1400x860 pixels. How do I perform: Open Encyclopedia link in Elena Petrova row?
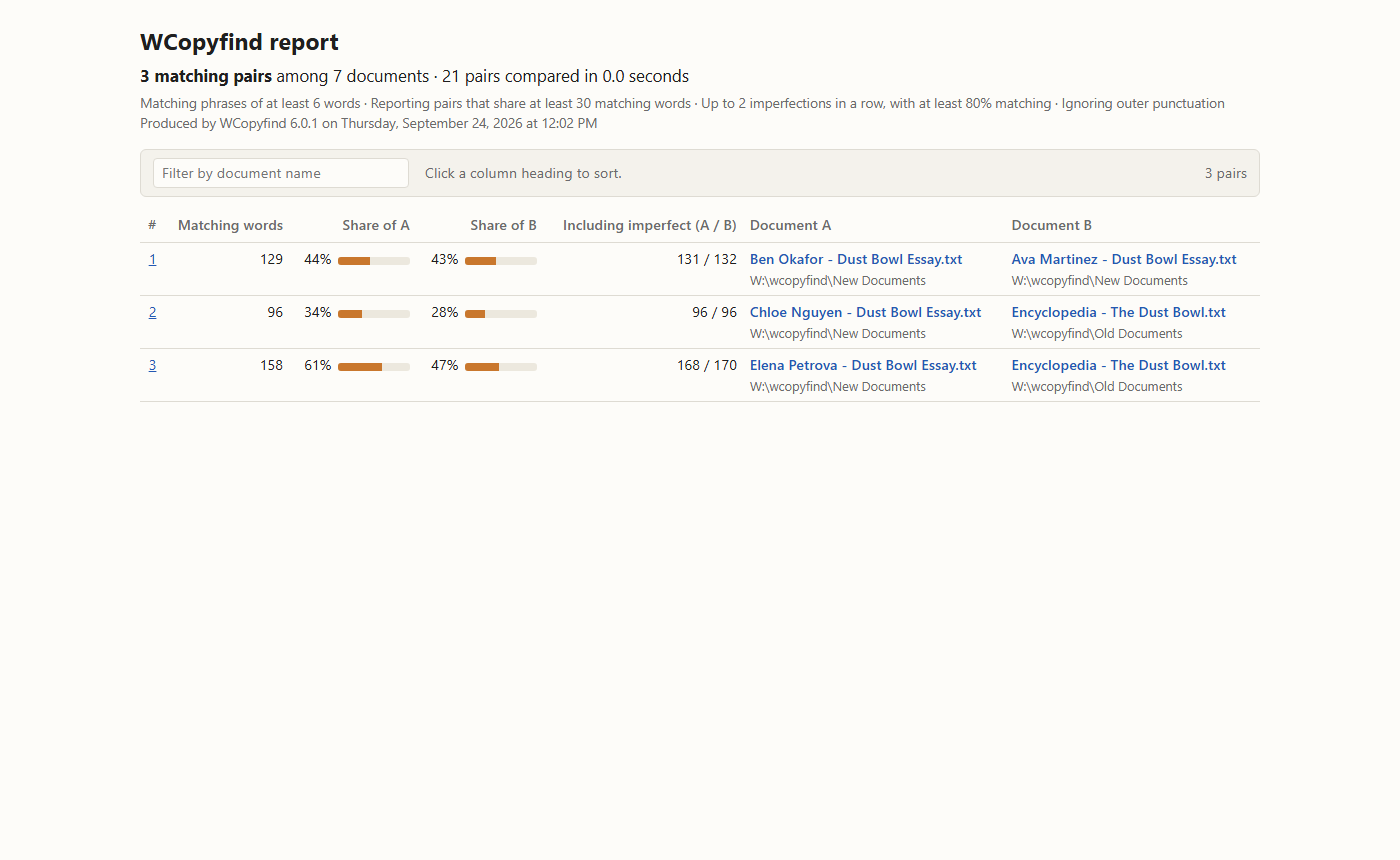coord(1119,365)
